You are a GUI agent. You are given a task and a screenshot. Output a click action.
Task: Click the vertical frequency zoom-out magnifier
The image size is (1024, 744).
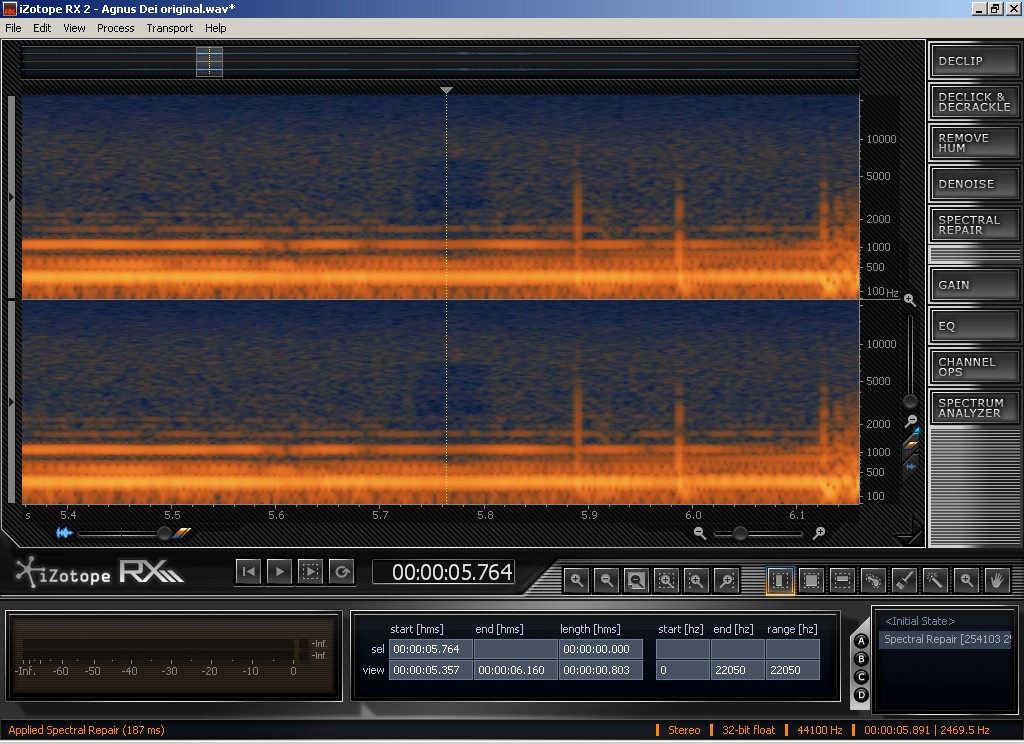tap(910, 421)
